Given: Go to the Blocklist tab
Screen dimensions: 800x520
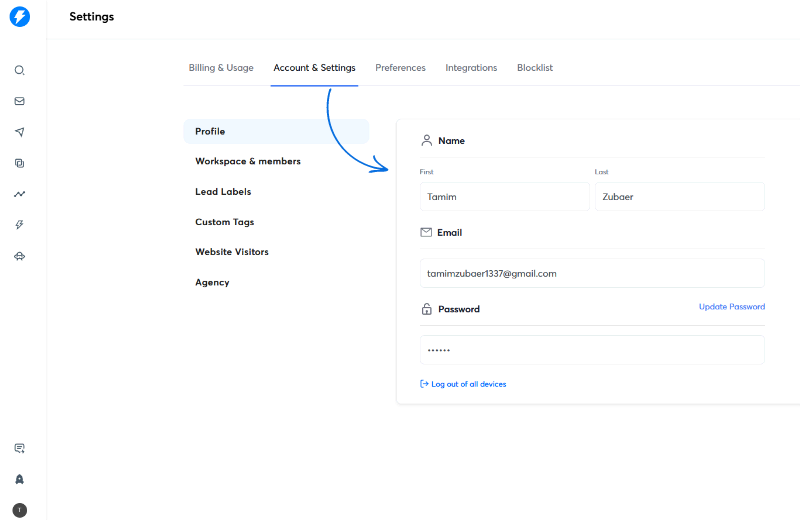Looking at the screenshot, I should click(535, 68).
